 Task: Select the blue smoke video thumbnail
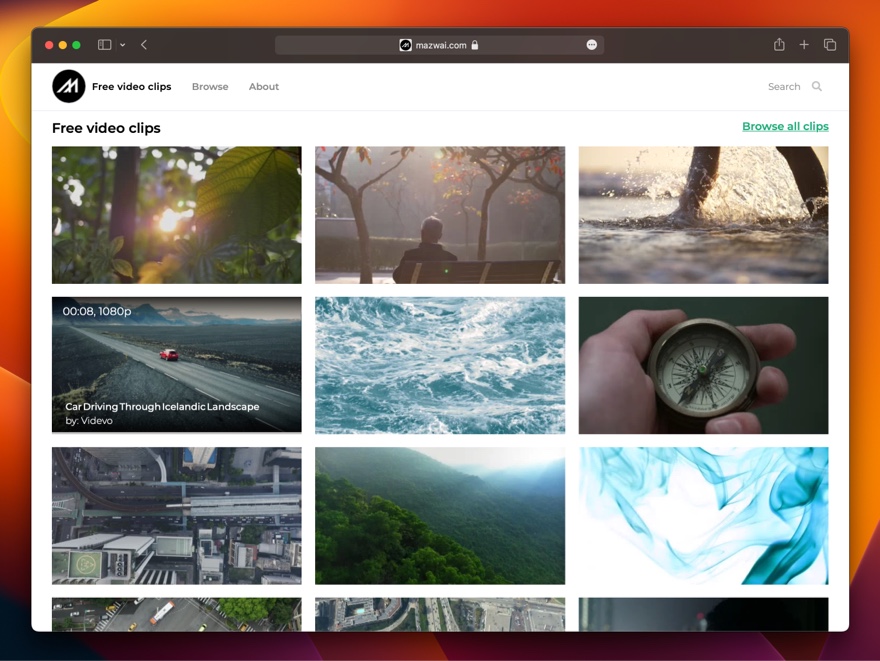point(703,515)
